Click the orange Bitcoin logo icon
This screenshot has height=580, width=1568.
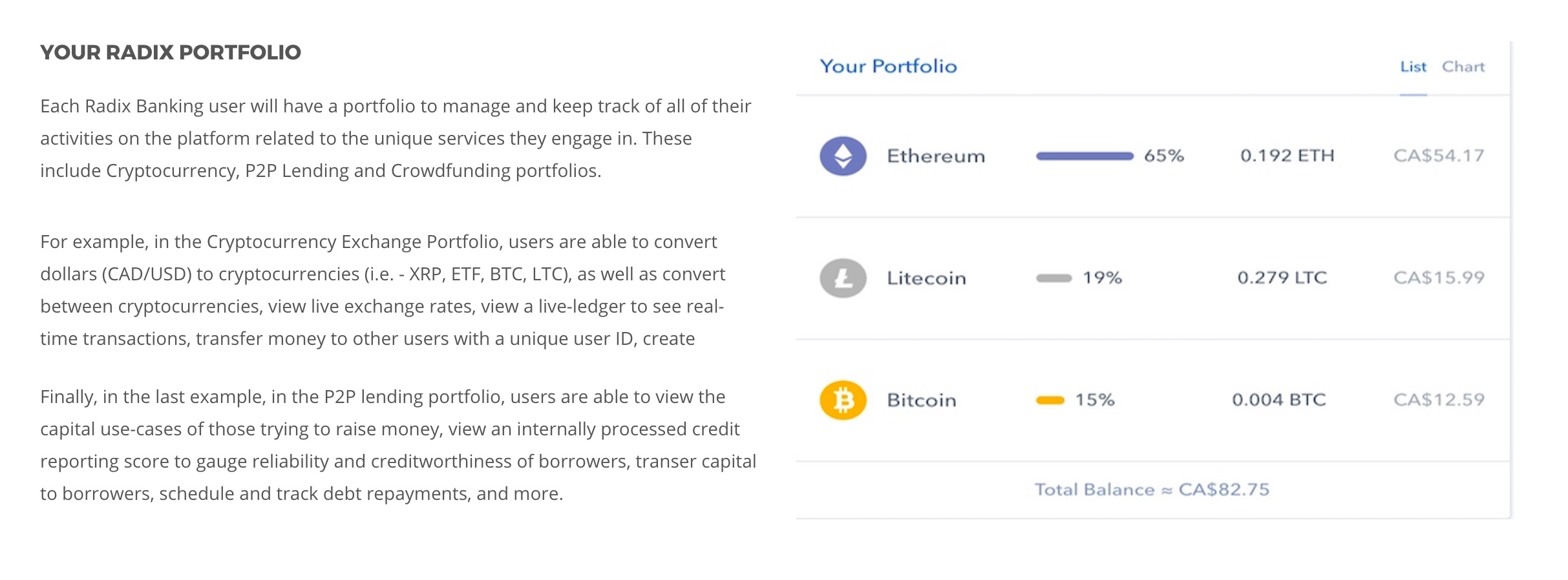pyautogui.click(x=843, y=400)
